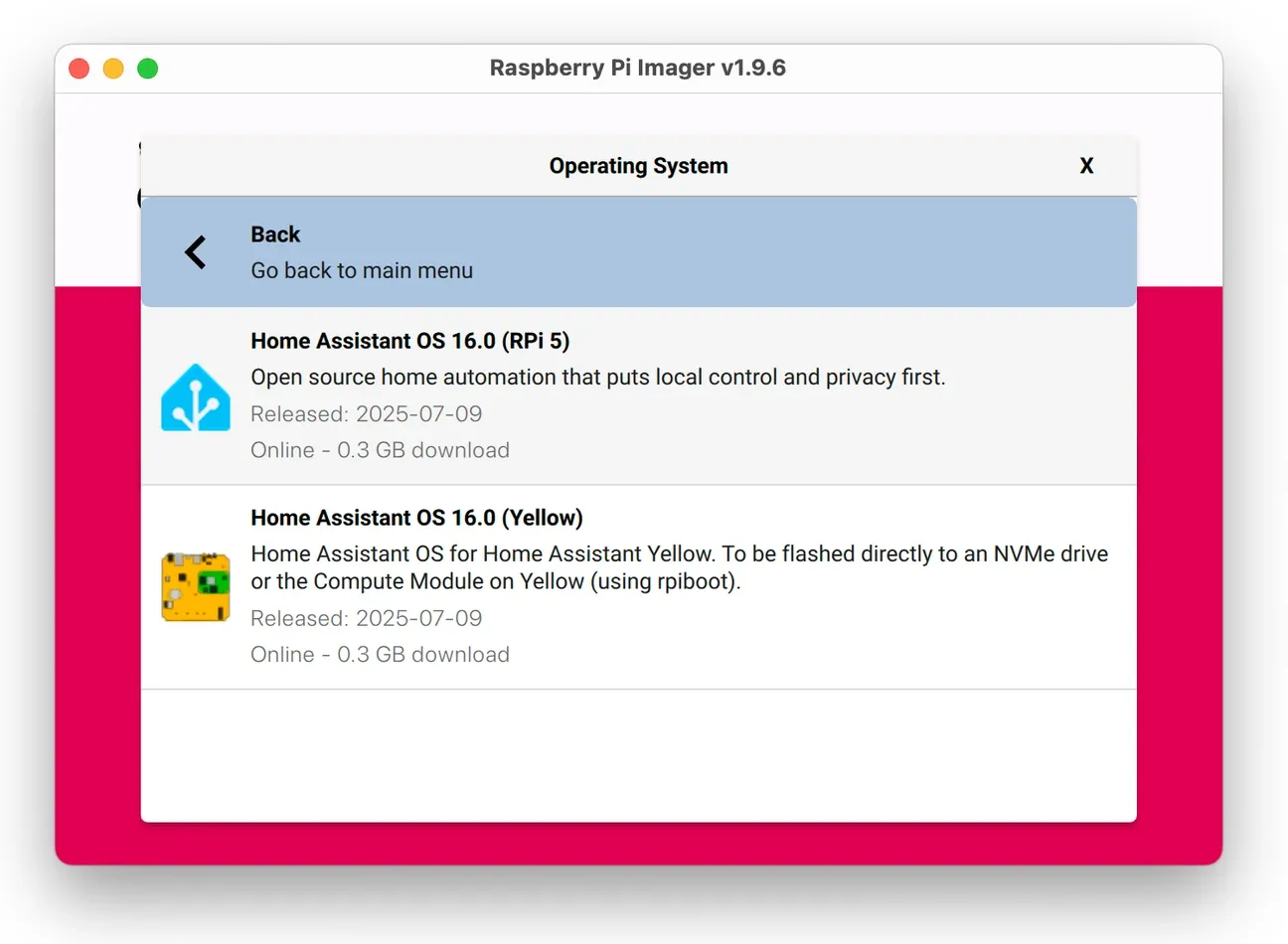Screen dimensions: 1288x944
Task: Select the blue house-shaped OS icon
Action: click(x=195, y=396)
